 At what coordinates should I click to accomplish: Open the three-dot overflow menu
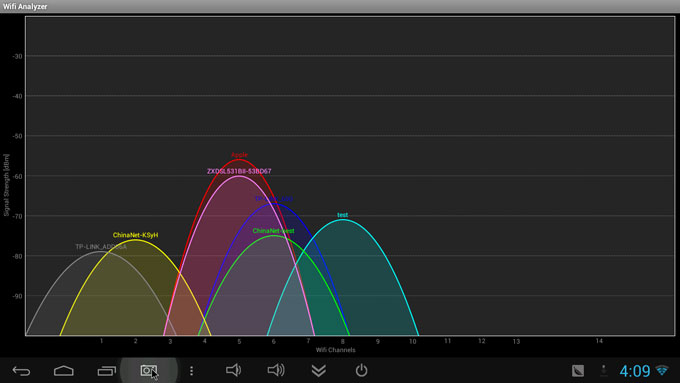click(191, 370)
